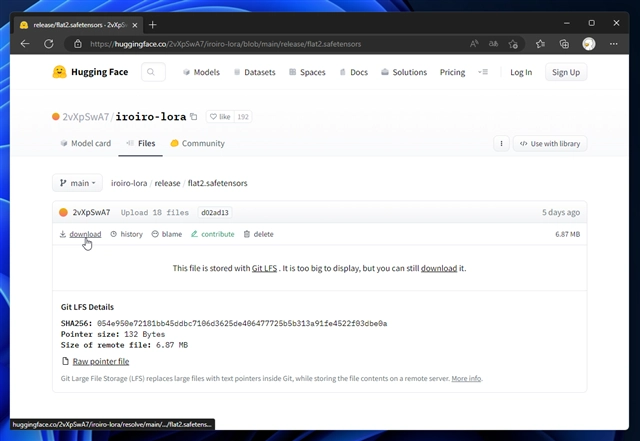Screen dimensions: 640x441
Task: Expand the extra navigation menu icon
Action: [x=483, y=72]
